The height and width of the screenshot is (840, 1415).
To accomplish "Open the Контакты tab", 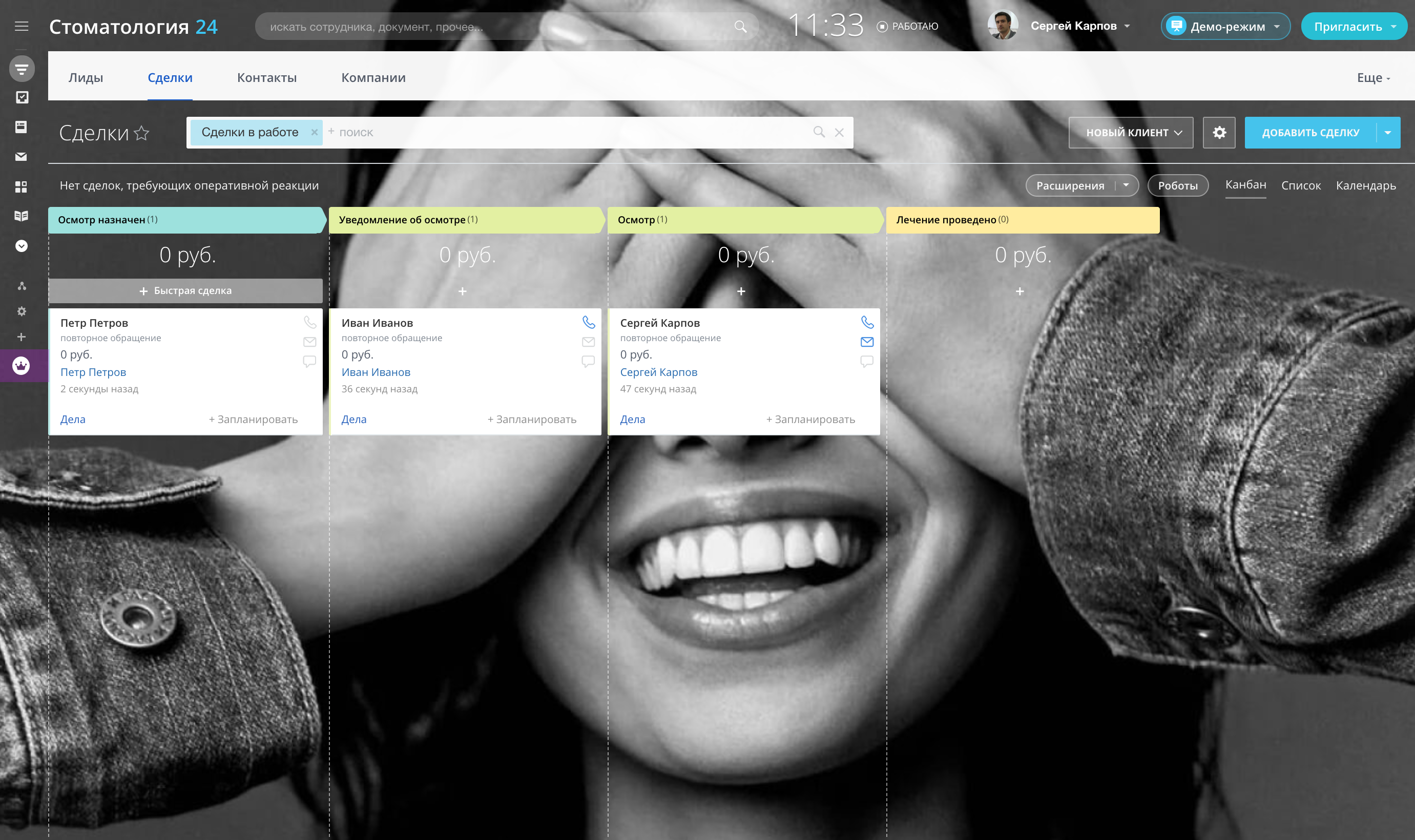I will click(266, 77).
